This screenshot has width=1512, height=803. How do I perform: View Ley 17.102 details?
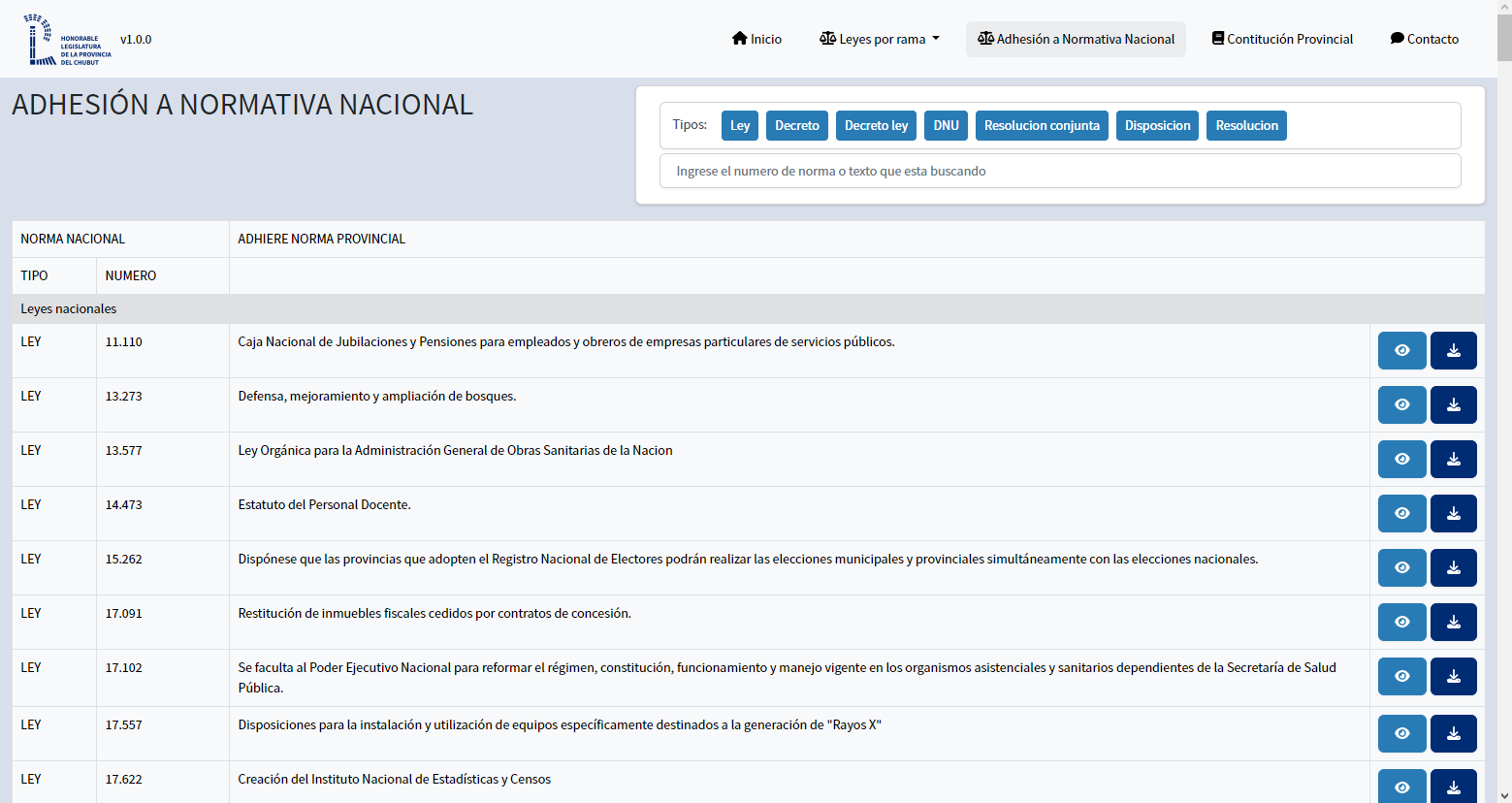coord(1401,677)
